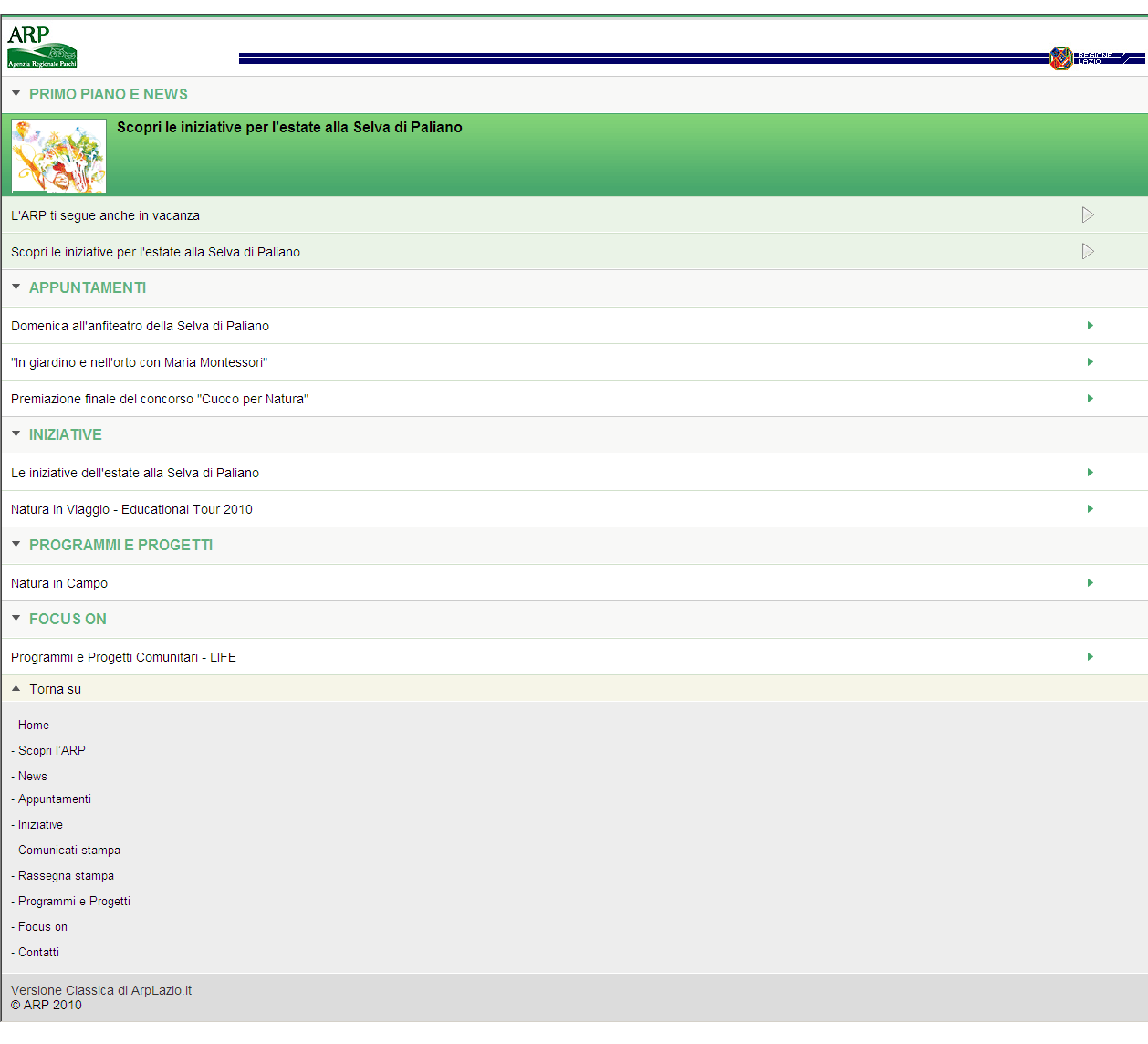
Task: Open Programmi e Progetti Comunitari - LIFE
Action: click(123, 657)
